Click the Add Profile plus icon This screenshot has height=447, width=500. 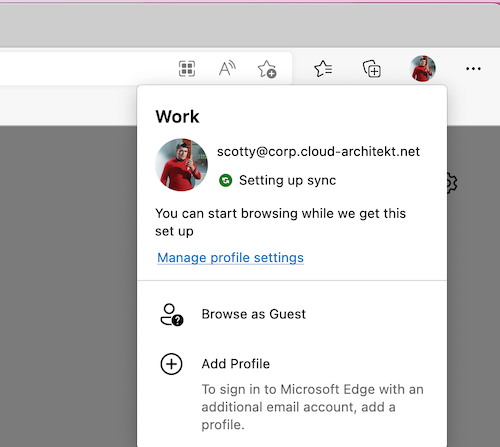coord(171,364)
